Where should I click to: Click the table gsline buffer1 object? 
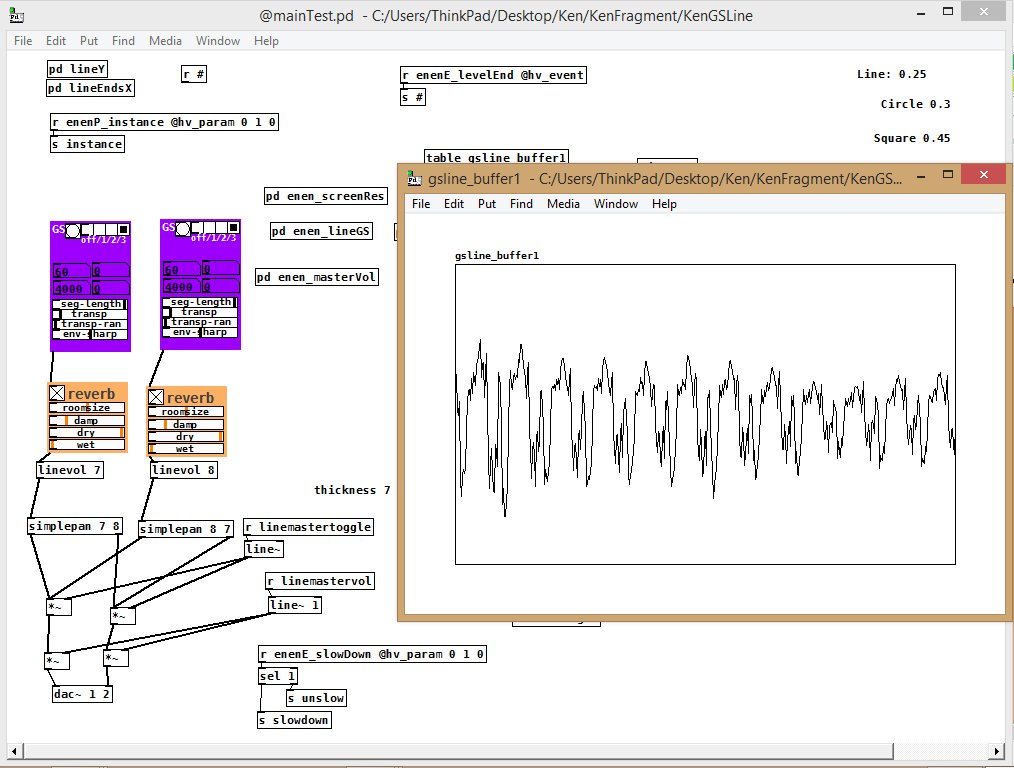497,157
